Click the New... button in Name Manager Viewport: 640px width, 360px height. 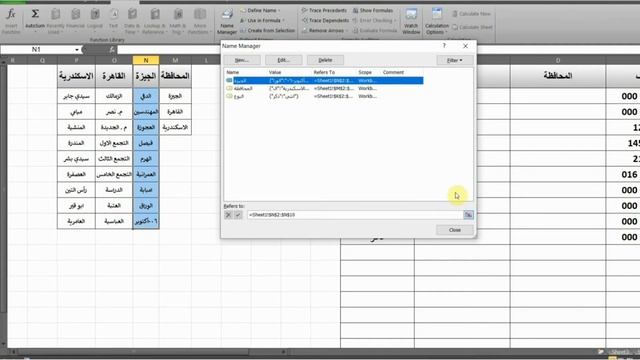[x=242, y=60]
